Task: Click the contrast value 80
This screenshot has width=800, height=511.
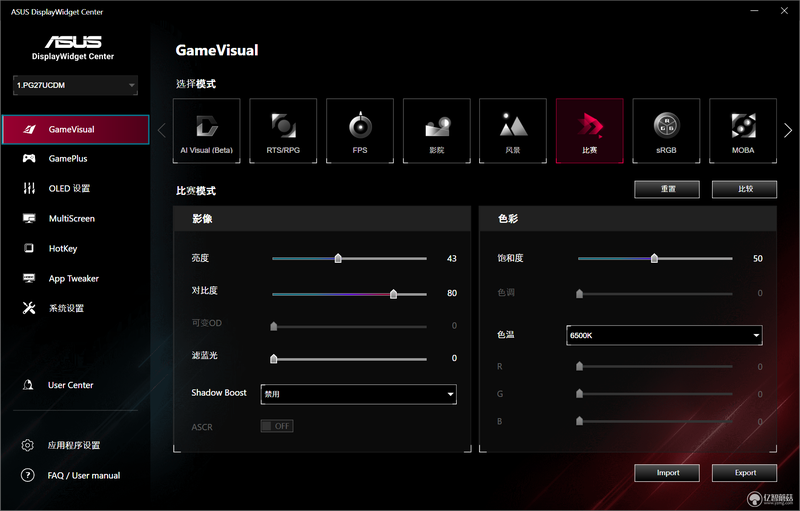Action: tap(452, 293)
